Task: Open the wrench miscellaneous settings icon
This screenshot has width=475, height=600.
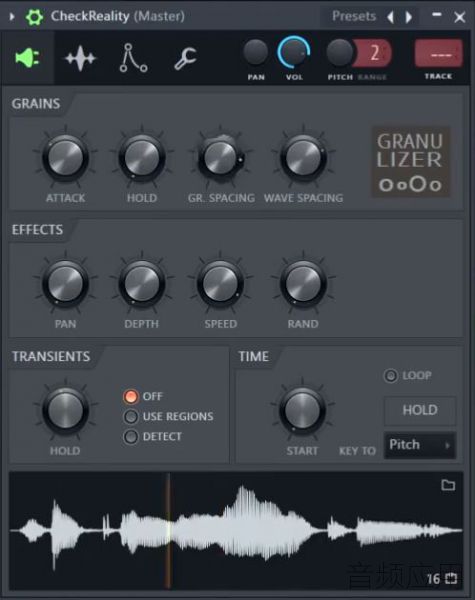Action: point(185,58)
